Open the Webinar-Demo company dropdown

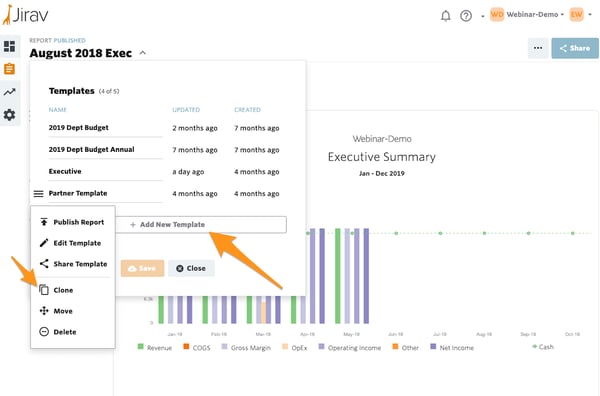pyautogui.click(x=535, y=15)
